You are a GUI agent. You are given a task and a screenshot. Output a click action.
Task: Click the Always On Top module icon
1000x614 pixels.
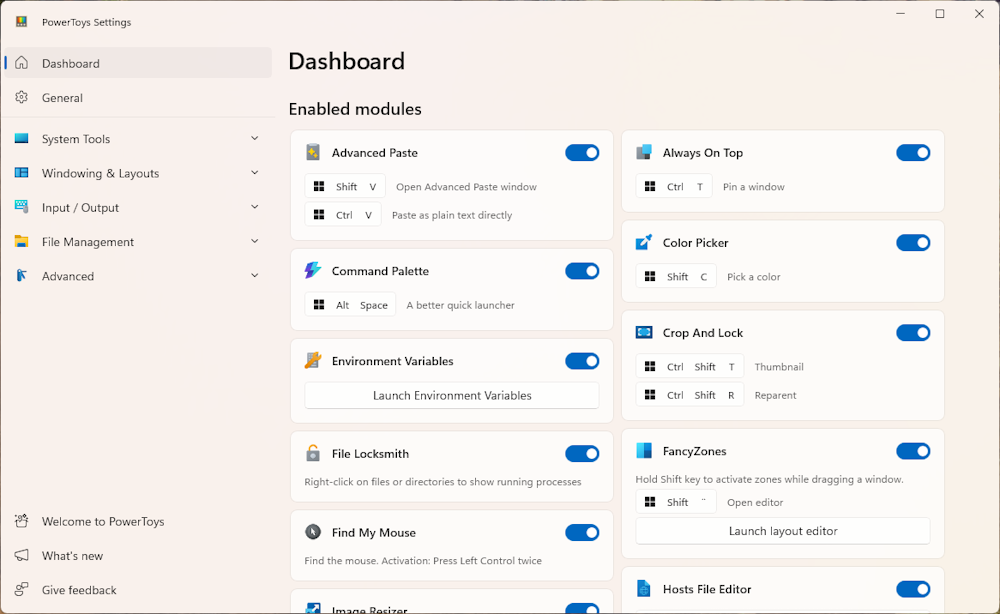point(644,152)
